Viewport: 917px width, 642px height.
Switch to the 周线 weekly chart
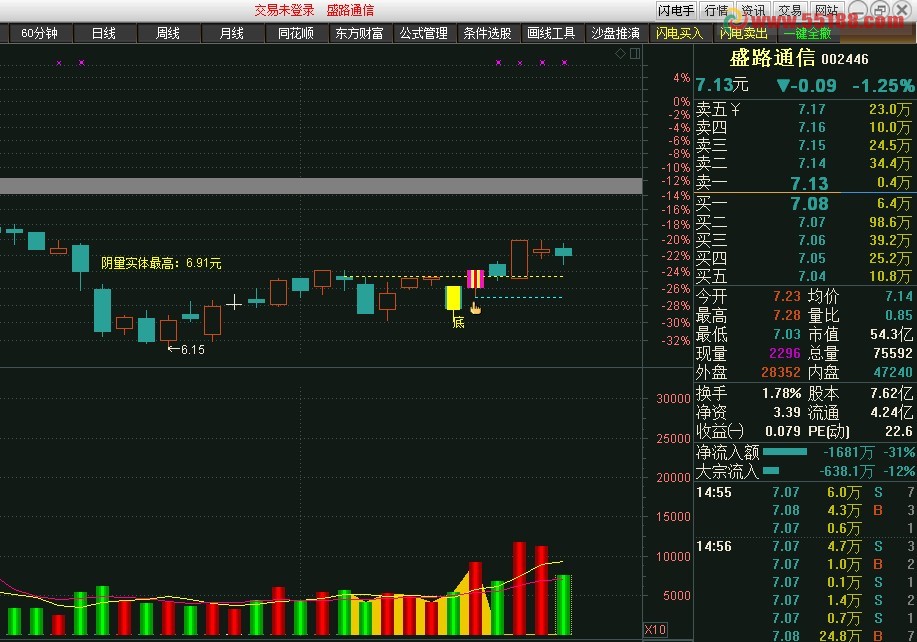pos(168,33)
